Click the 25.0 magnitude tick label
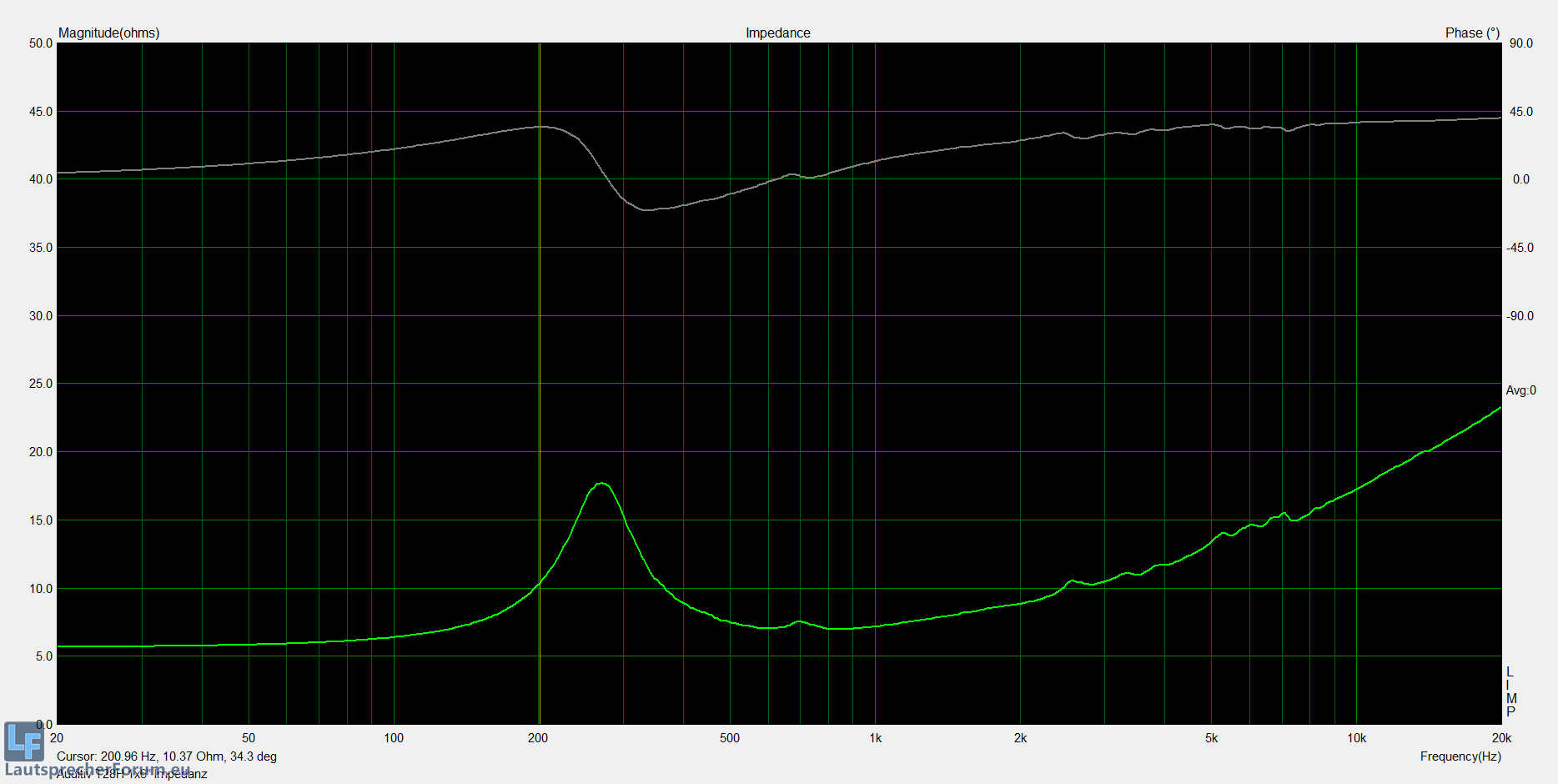This screenshot has height=784, width=1558. 41,384
